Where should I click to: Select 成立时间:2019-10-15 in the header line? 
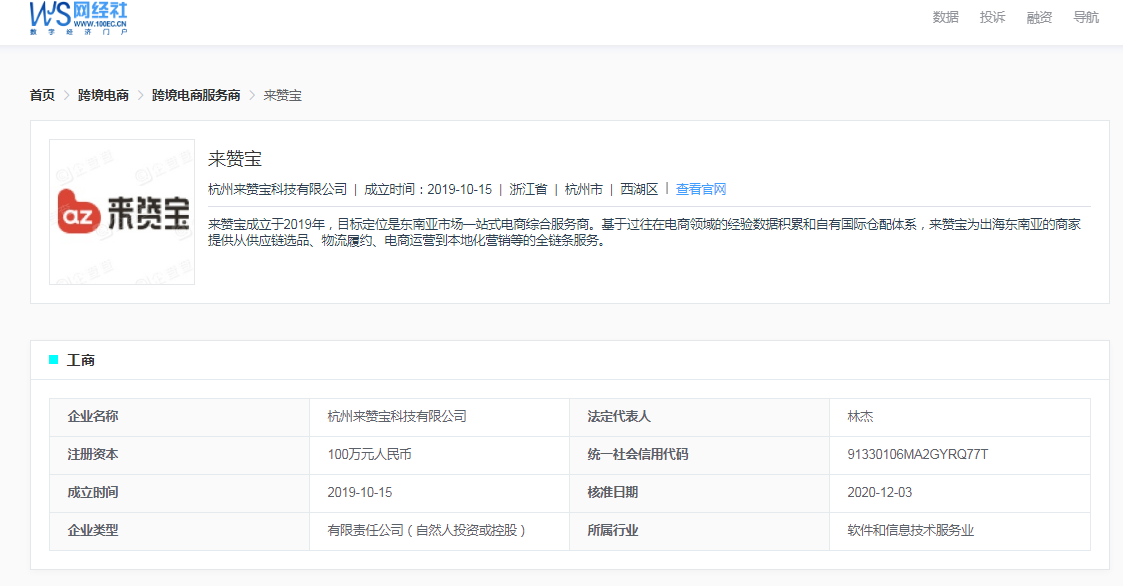pos(428,189)
